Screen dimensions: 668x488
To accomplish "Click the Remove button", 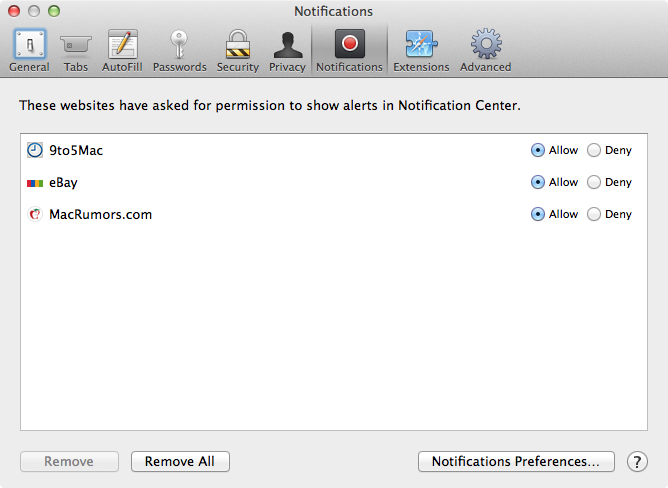I will pyautogui.click(x=69, y=462).
